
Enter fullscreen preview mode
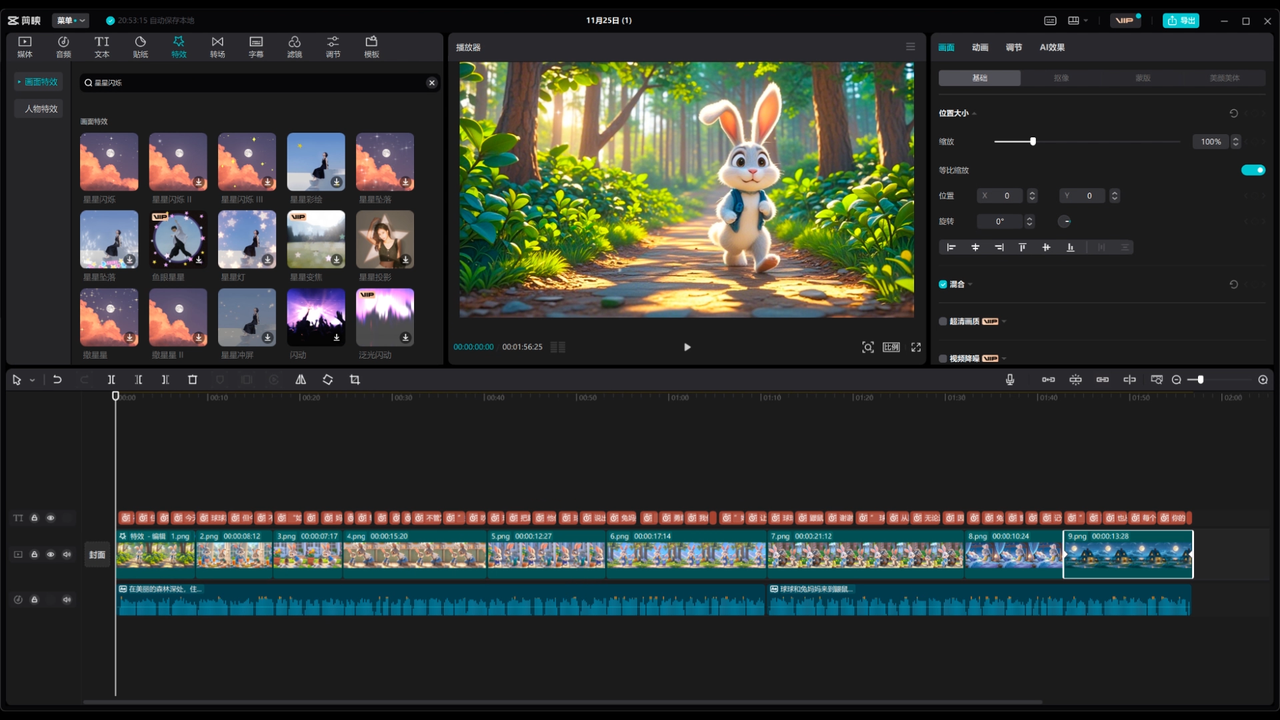[916, 347]
